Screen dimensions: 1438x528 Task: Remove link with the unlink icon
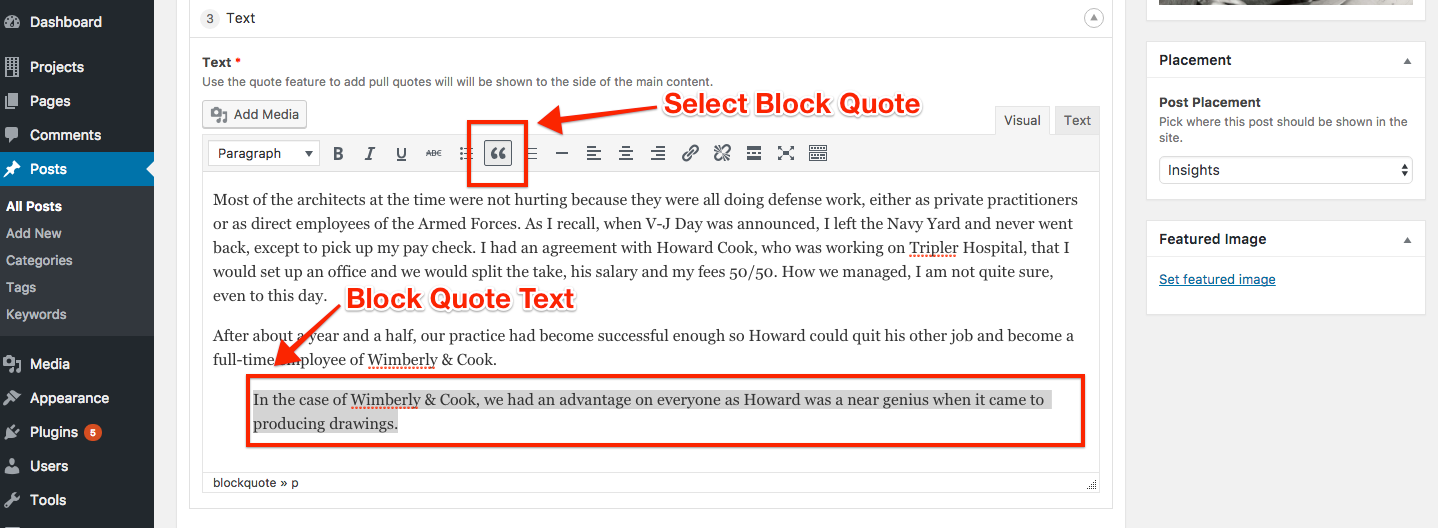(722, 154)
